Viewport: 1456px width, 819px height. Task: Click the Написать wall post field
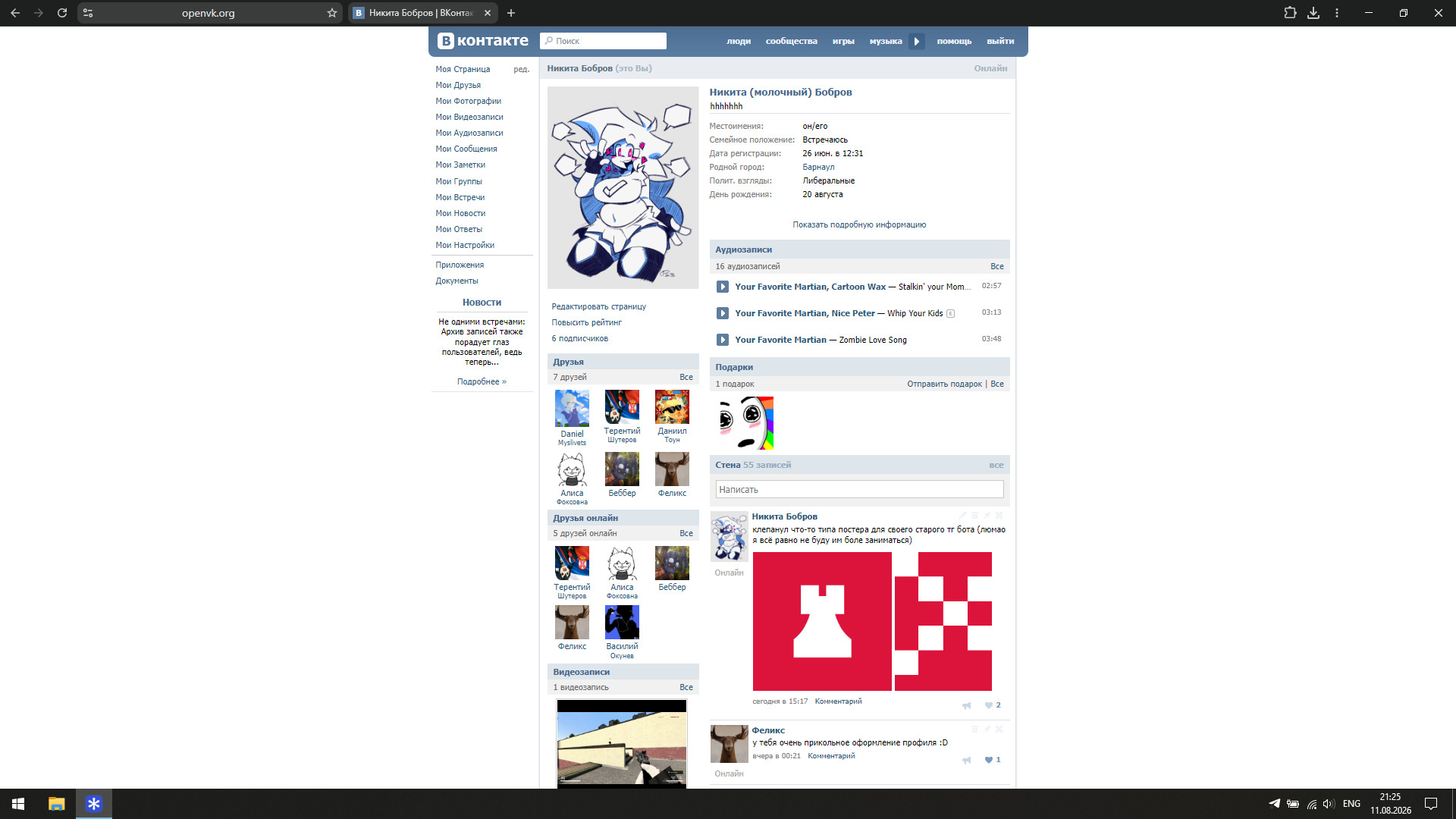click(859, 490)
